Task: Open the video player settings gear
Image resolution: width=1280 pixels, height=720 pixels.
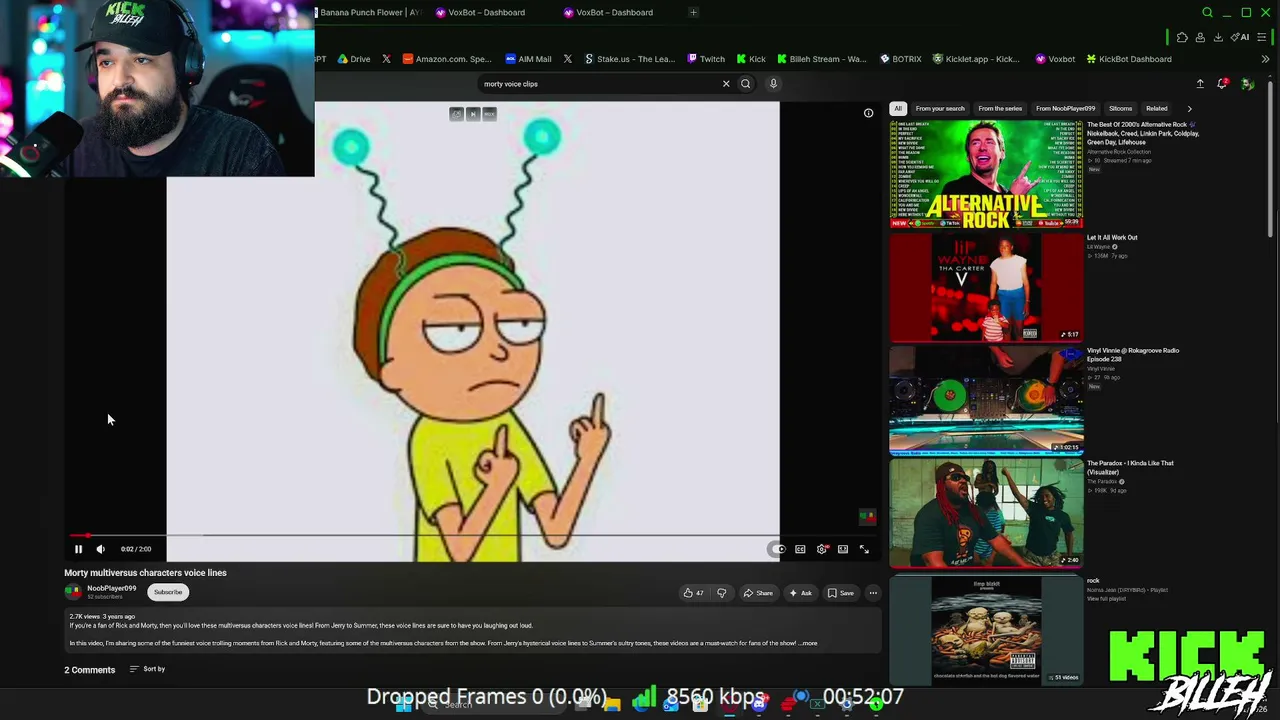Action: coord(822,549)
